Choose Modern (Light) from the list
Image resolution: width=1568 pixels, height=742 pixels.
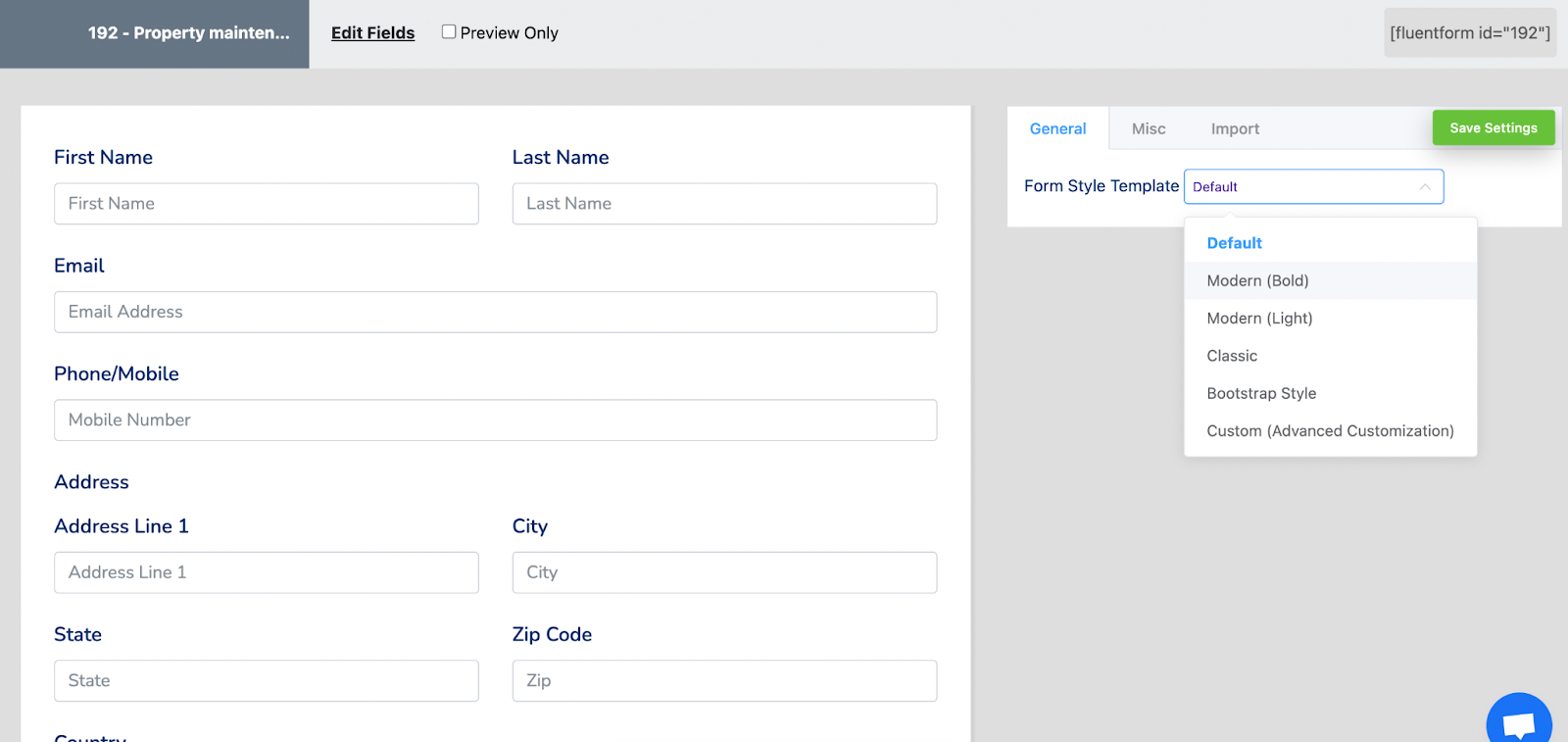tap(1259, 319)
